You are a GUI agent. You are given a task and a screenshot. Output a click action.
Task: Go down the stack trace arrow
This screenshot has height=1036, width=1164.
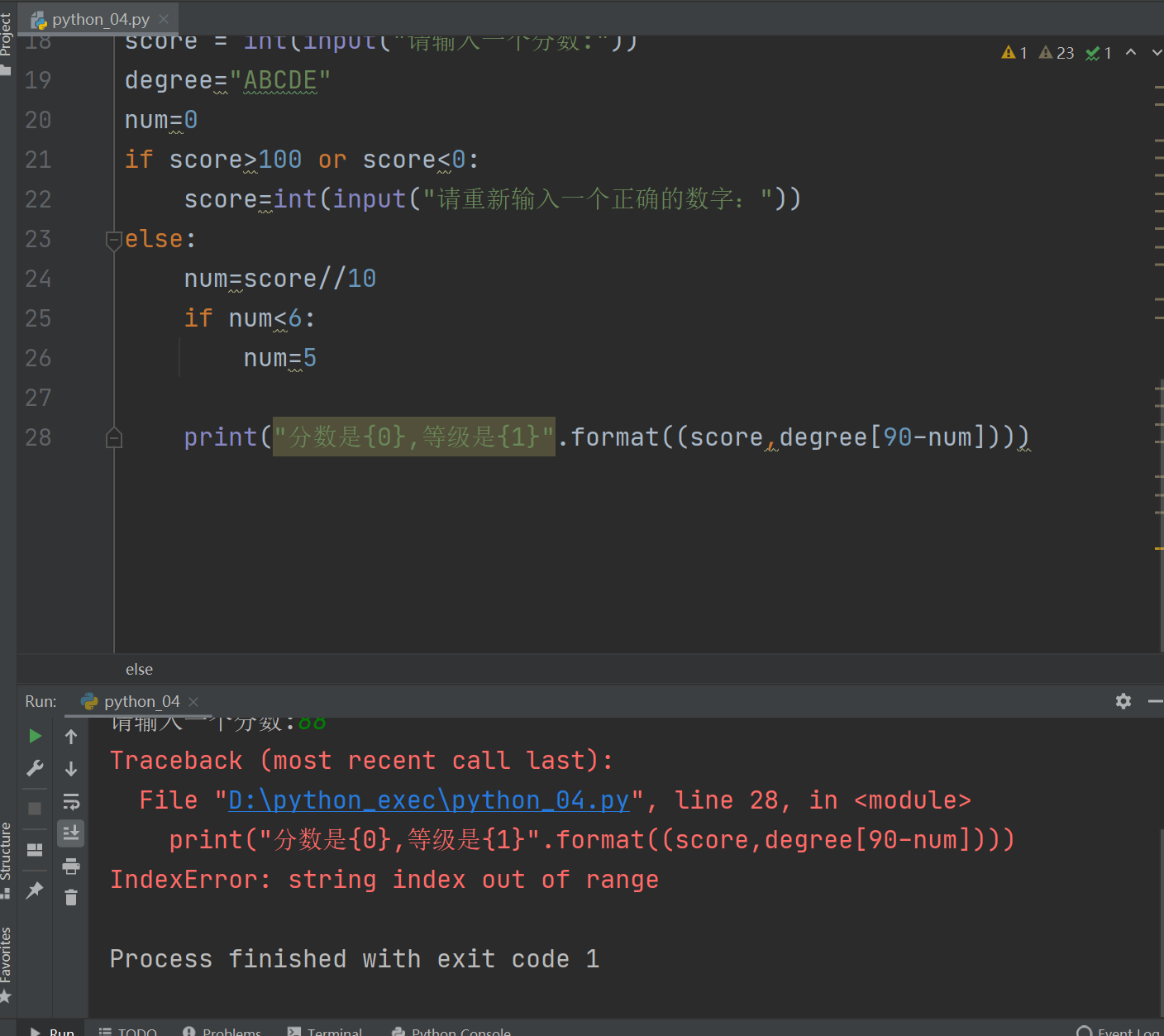point(71,768)
